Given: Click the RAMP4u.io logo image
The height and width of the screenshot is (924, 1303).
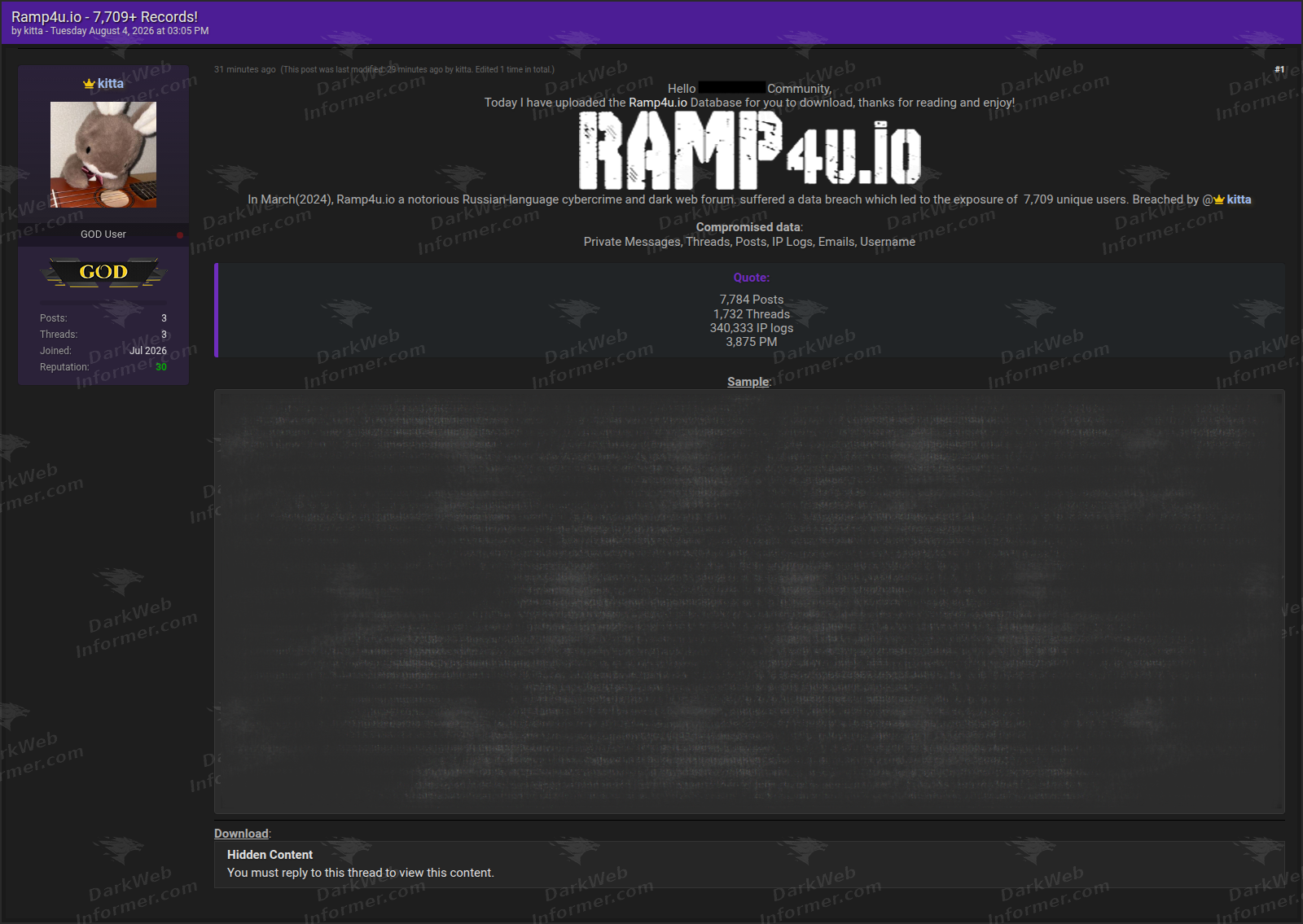Looking at the screenshot, I should pos(750,150).
